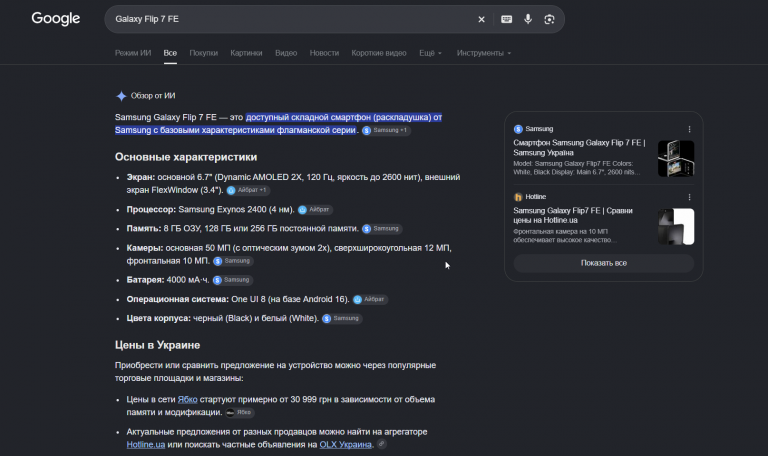
Task: Select the Все tab
Action: point(170,53)
